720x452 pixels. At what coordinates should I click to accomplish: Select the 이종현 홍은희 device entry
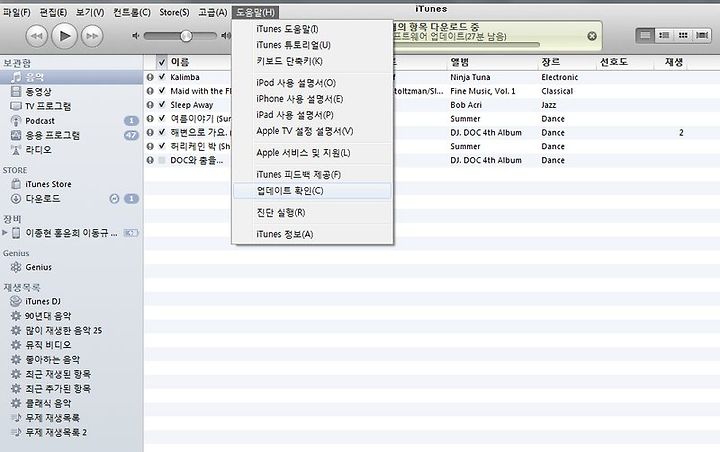(71, 233)
